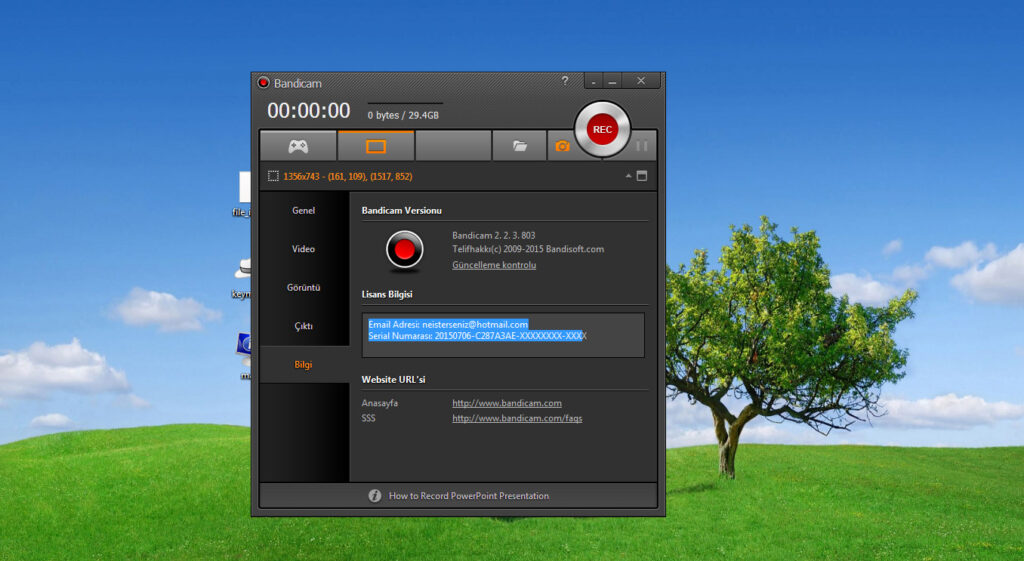Take a screenshot with the camera icon
Image resolution: width=1024 pixels, height=561 pixels.
click(562, 146)
